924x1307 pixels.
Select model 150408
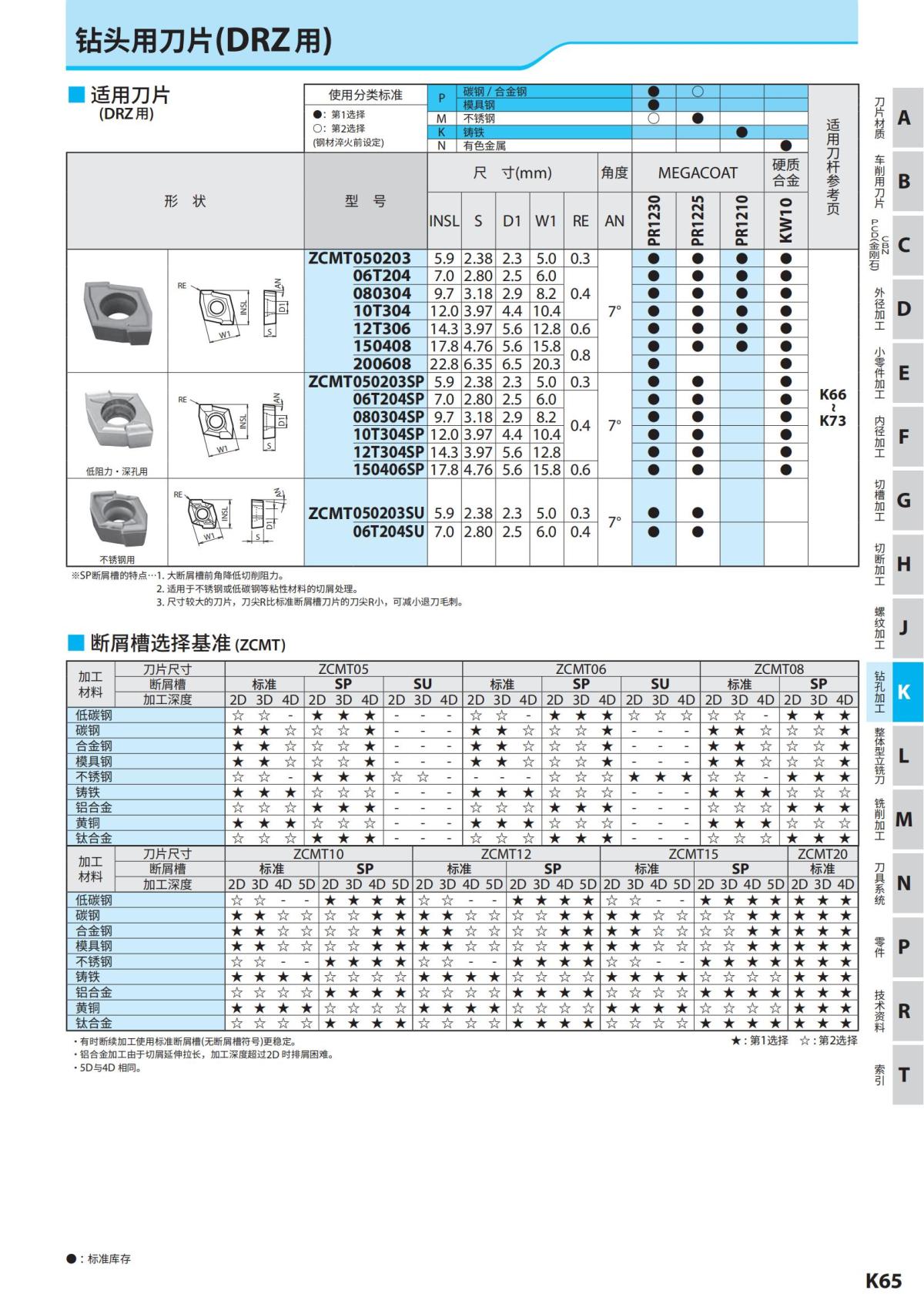coord(382,346)
